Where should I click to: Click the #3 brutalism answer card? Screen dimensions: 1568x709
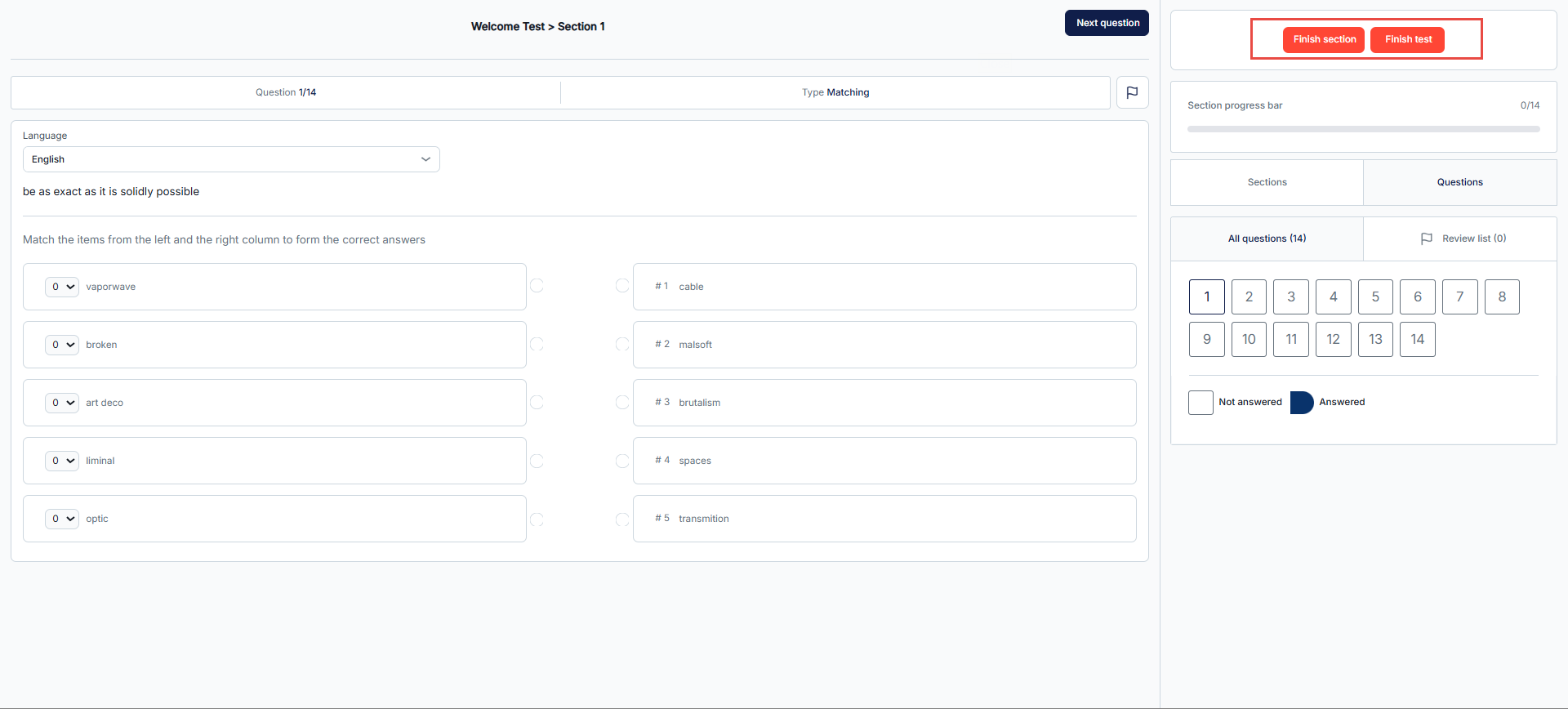point(884,403)
